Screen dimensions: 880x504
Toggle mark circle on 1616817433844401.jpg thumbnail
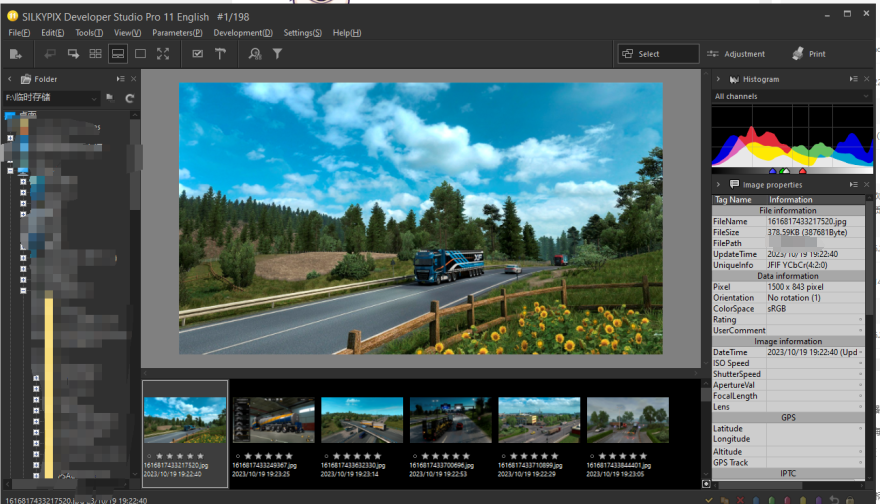(x=592, y=456)
